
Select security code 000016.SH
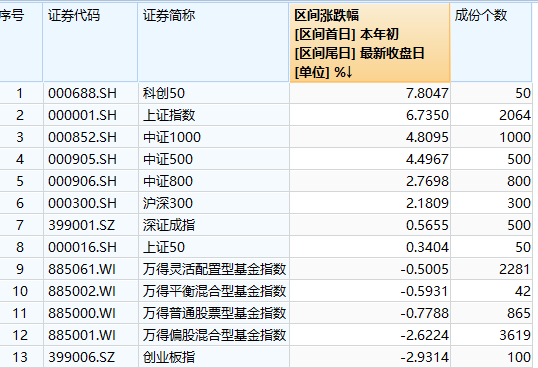pyautogui.click(x=82, y=247)
